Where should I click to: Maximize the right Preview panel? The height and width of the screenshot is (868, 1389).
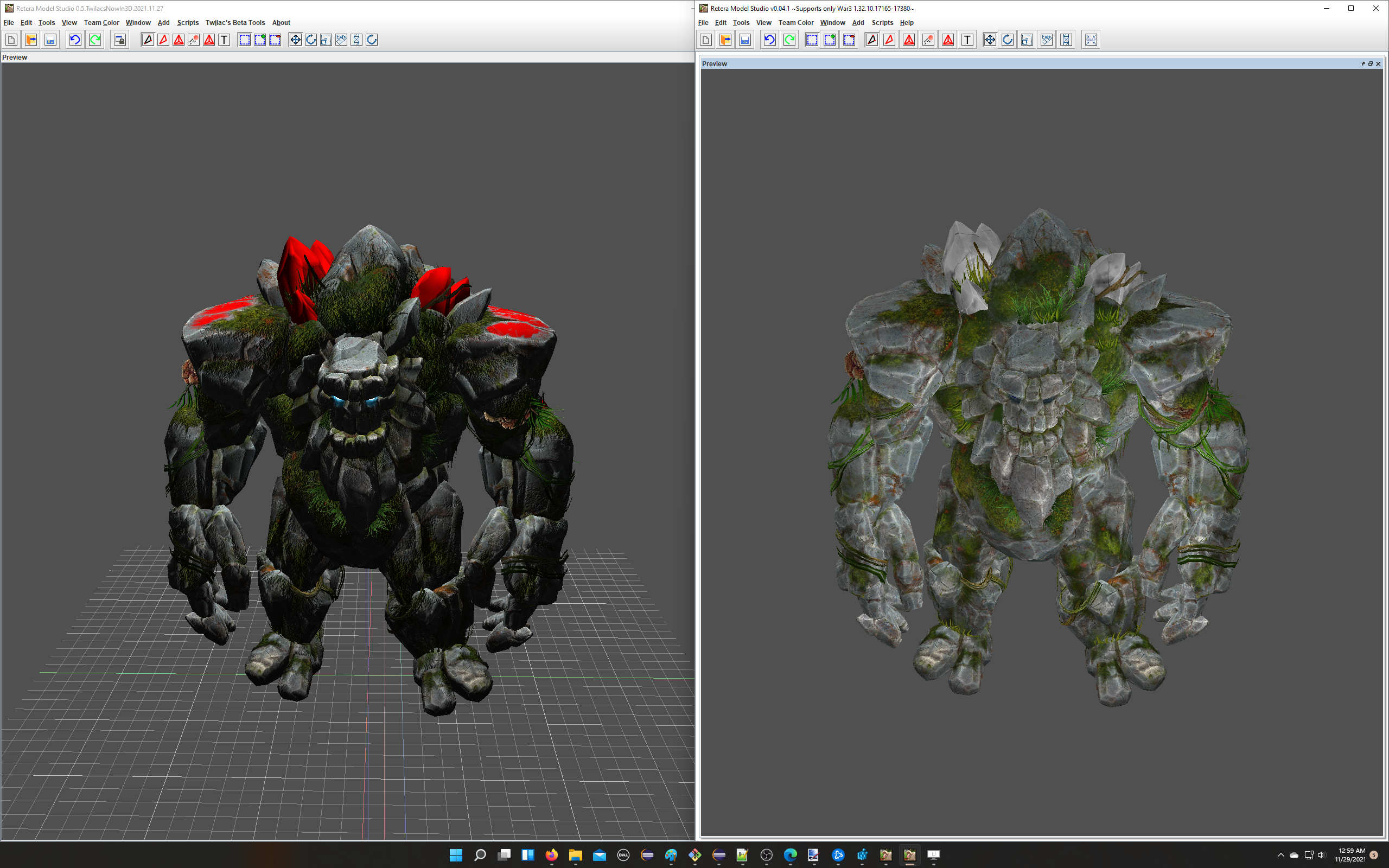(x=1371, y=63)
